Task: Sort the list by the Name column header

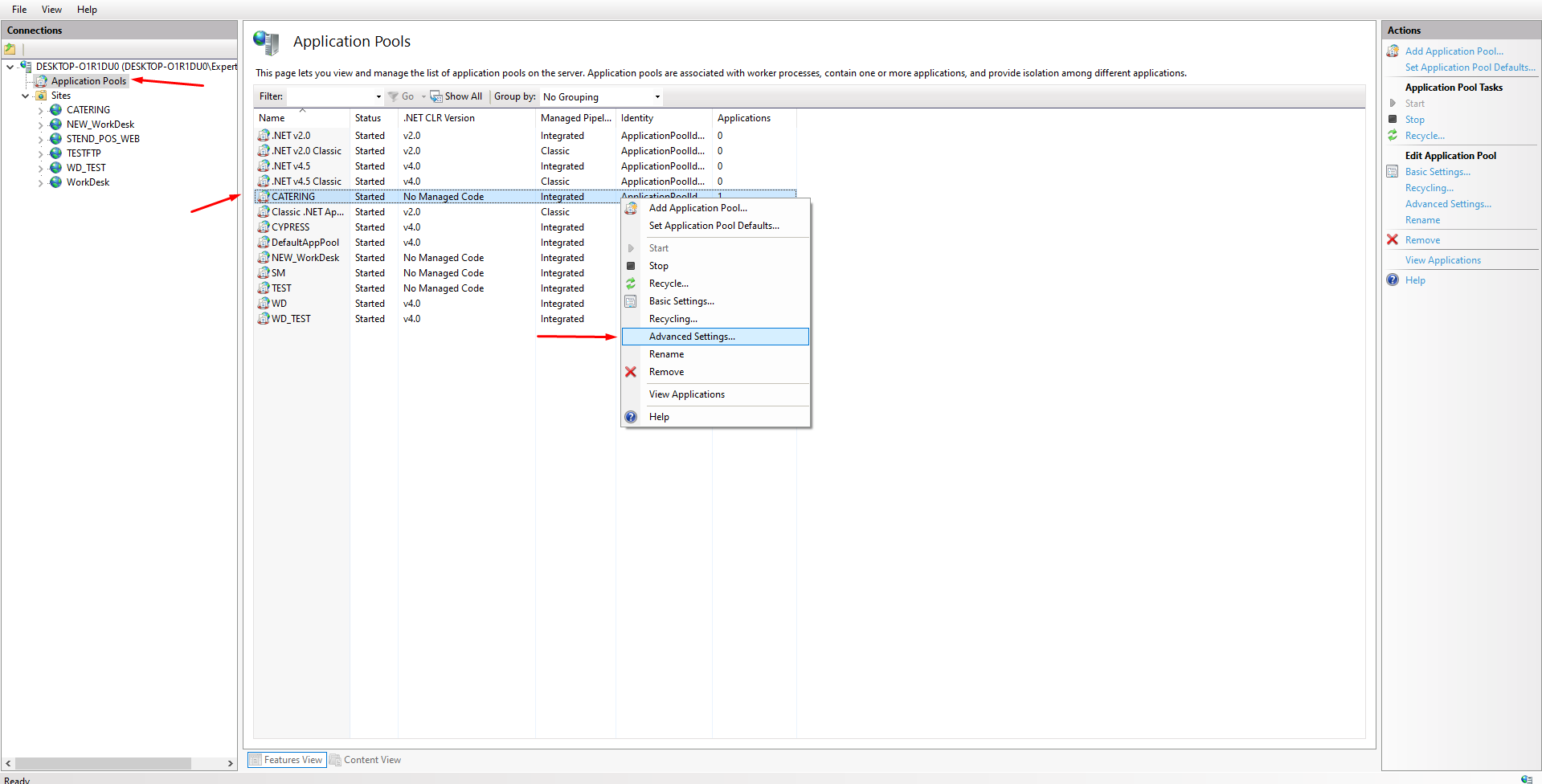Action: 272,118
